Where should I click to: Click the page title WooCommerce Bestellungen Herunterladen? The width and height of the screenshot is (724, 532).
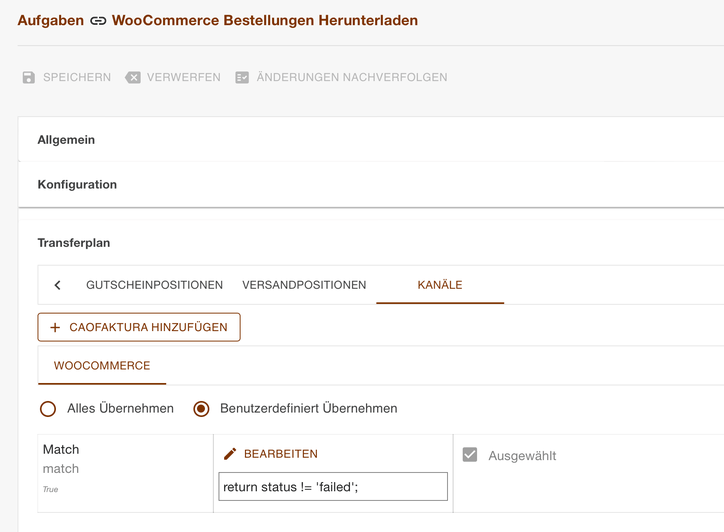(x=265, y=20)
